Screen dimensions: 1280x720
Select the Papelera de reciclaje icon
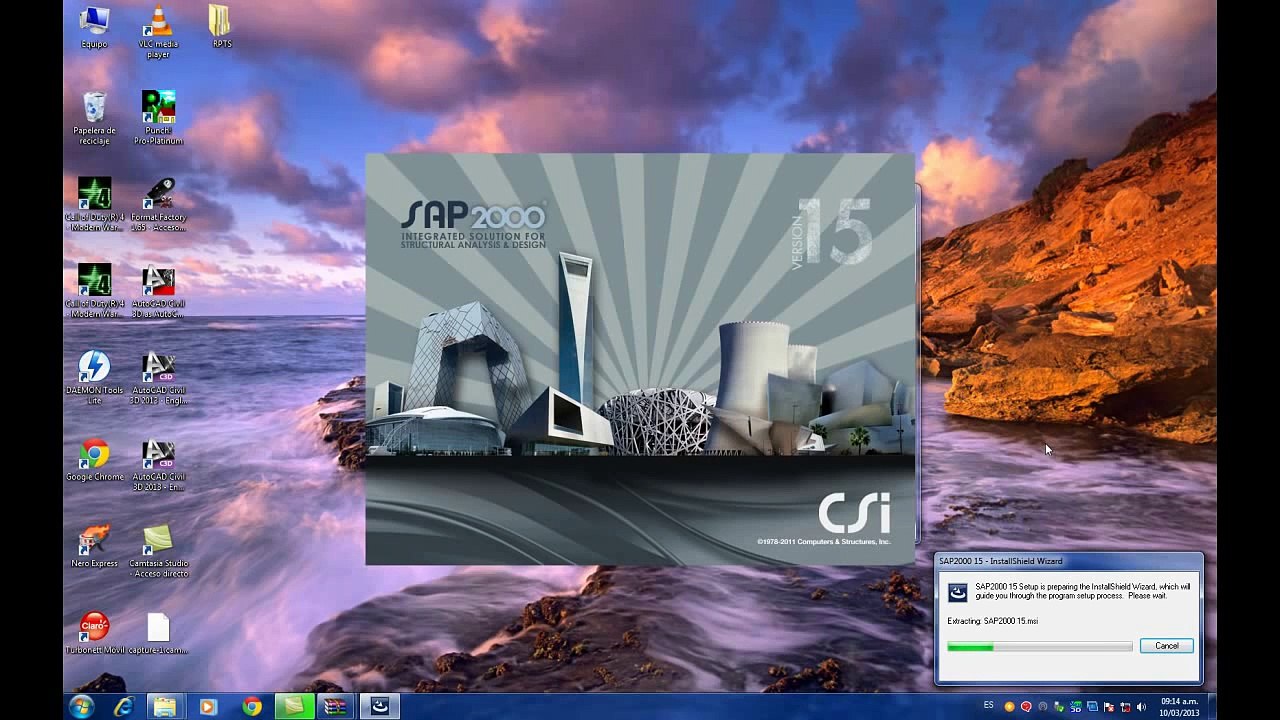point(94,118)
